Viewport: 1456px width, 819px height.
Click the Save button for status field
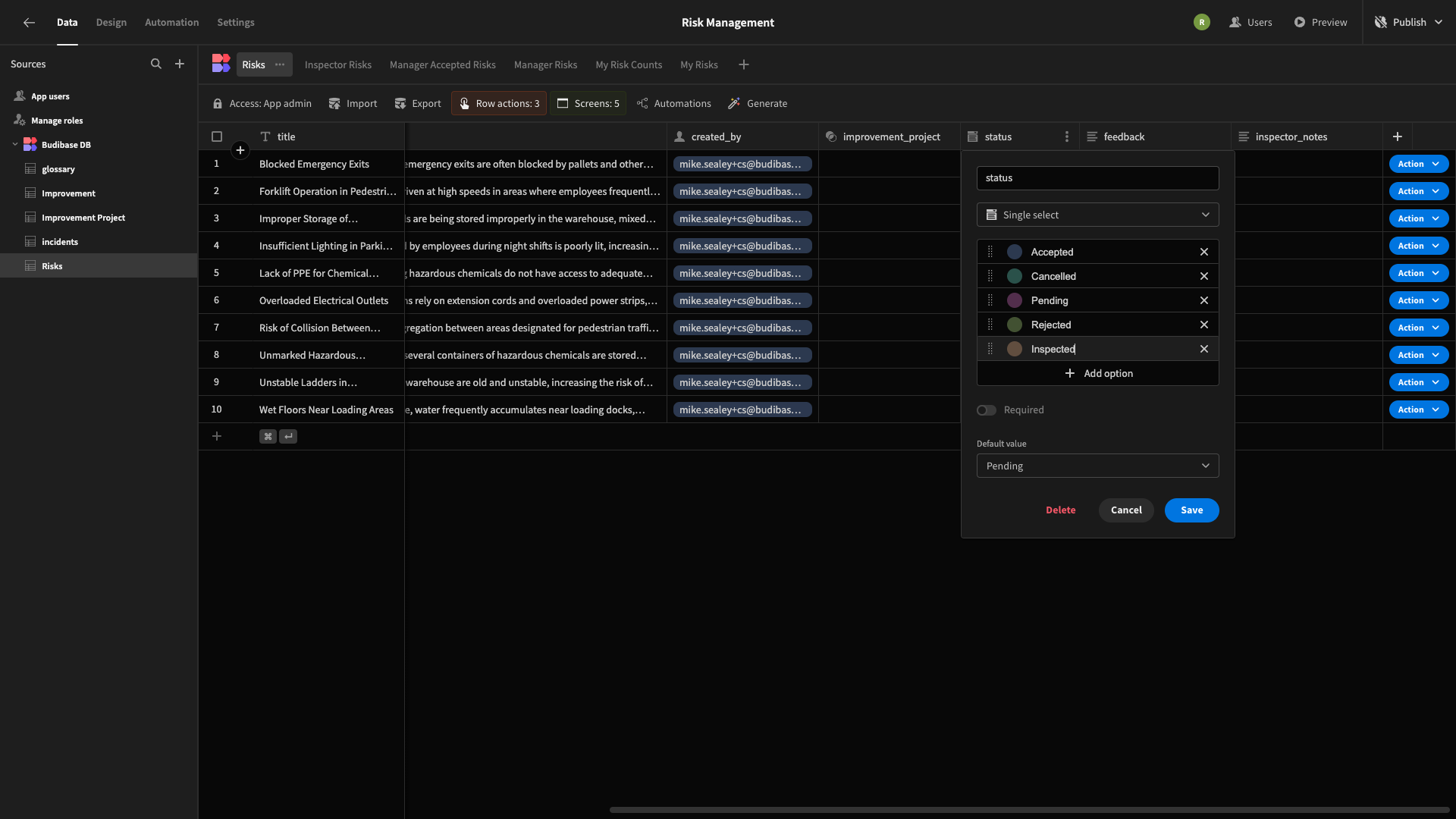pos(1192,510)
